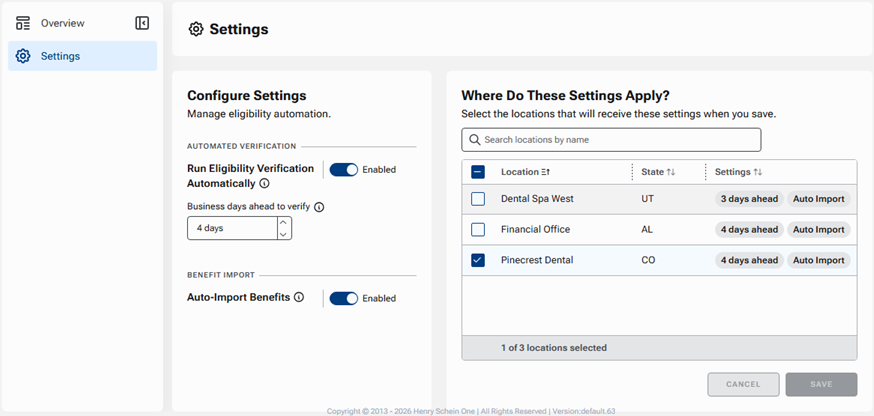Check the Dental Spa West checkbox
The height and width of the screenshot is (416, 874).
tap(478, 199)
